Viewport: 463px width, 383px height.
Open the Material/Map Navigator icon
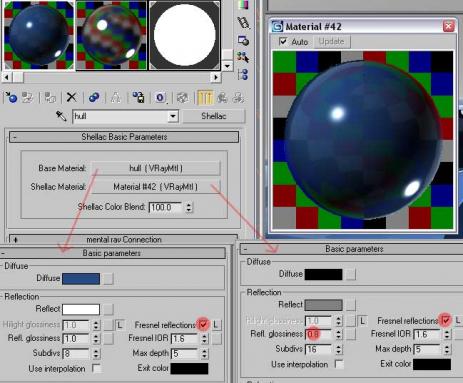243,74
